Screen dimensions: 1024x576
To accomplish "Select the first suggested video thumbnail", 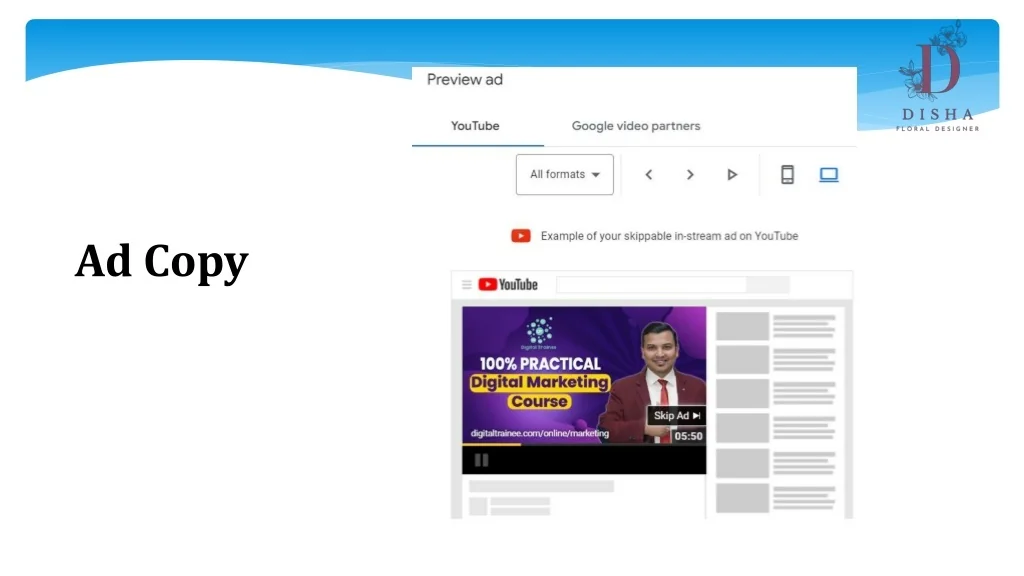I will tap(742, 326).
